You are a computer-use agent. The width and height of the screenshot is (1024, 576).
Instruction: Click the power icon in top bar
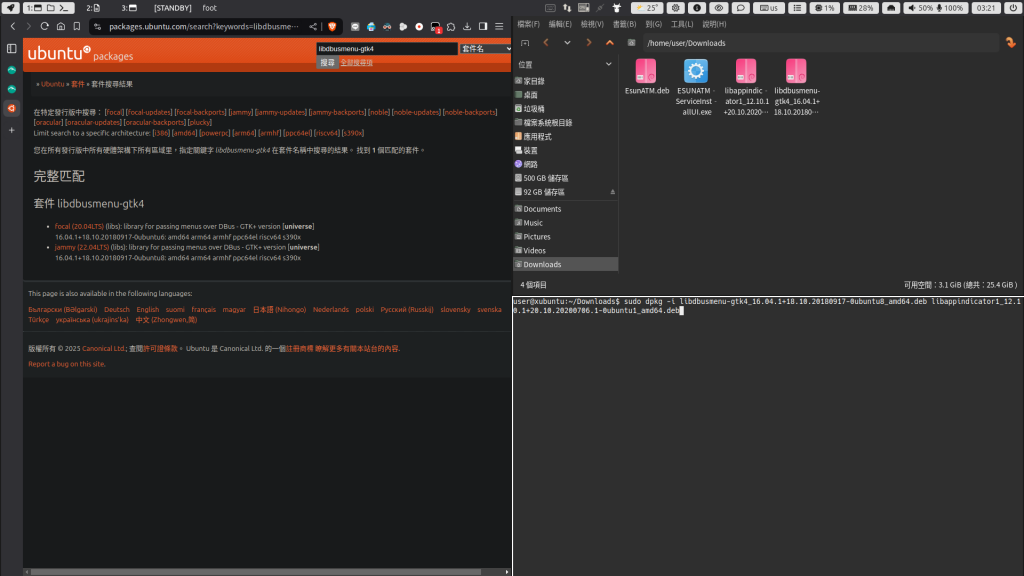(x=1013, y=8)
